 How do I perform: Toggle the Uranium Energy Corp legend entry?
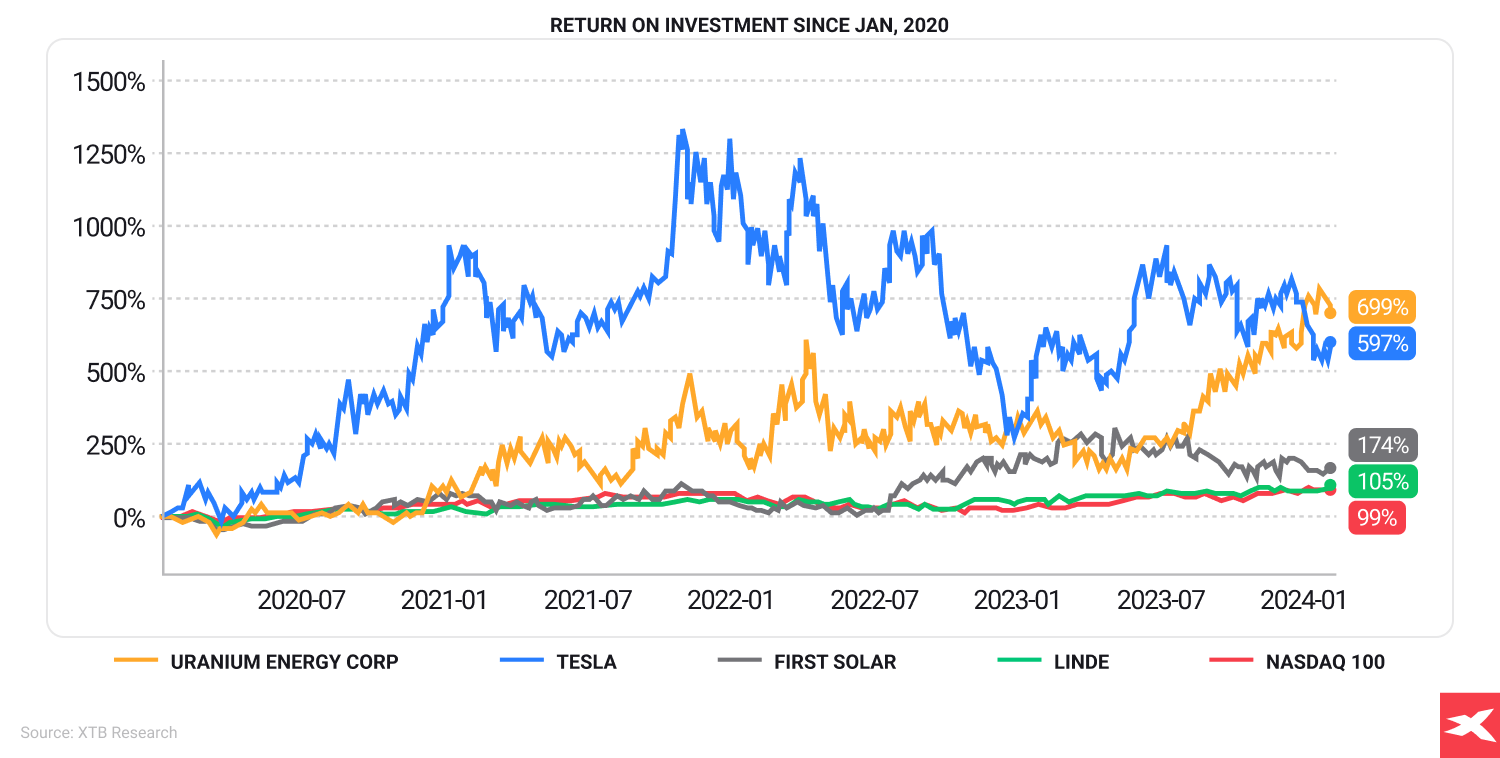tap(284, 661)
